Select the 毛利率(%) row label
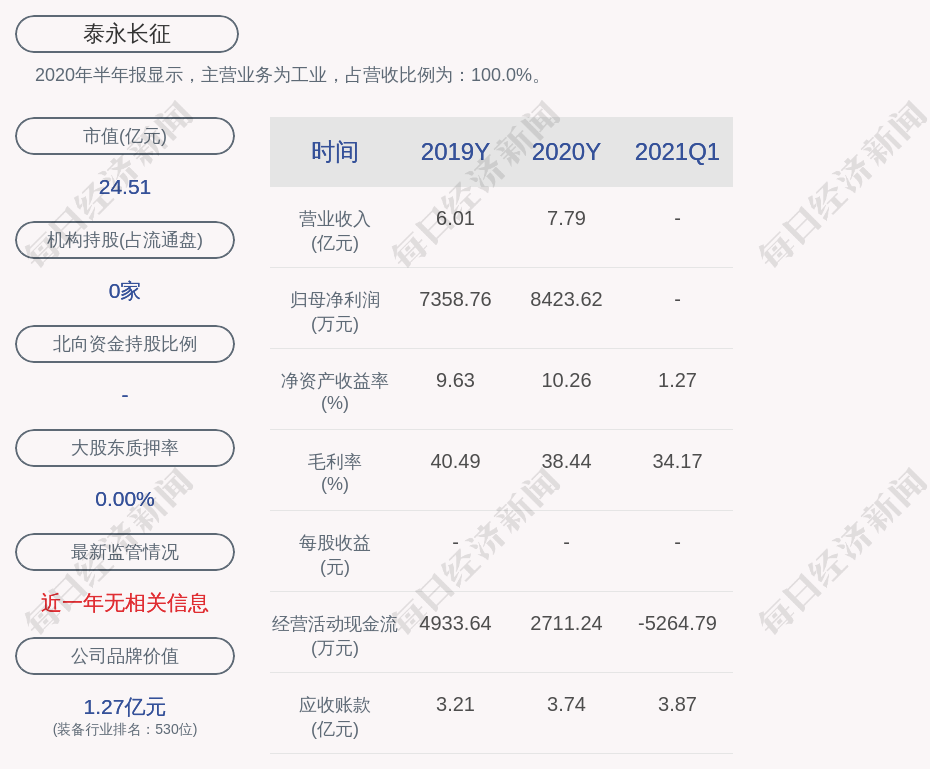 (x=335, y=473)
